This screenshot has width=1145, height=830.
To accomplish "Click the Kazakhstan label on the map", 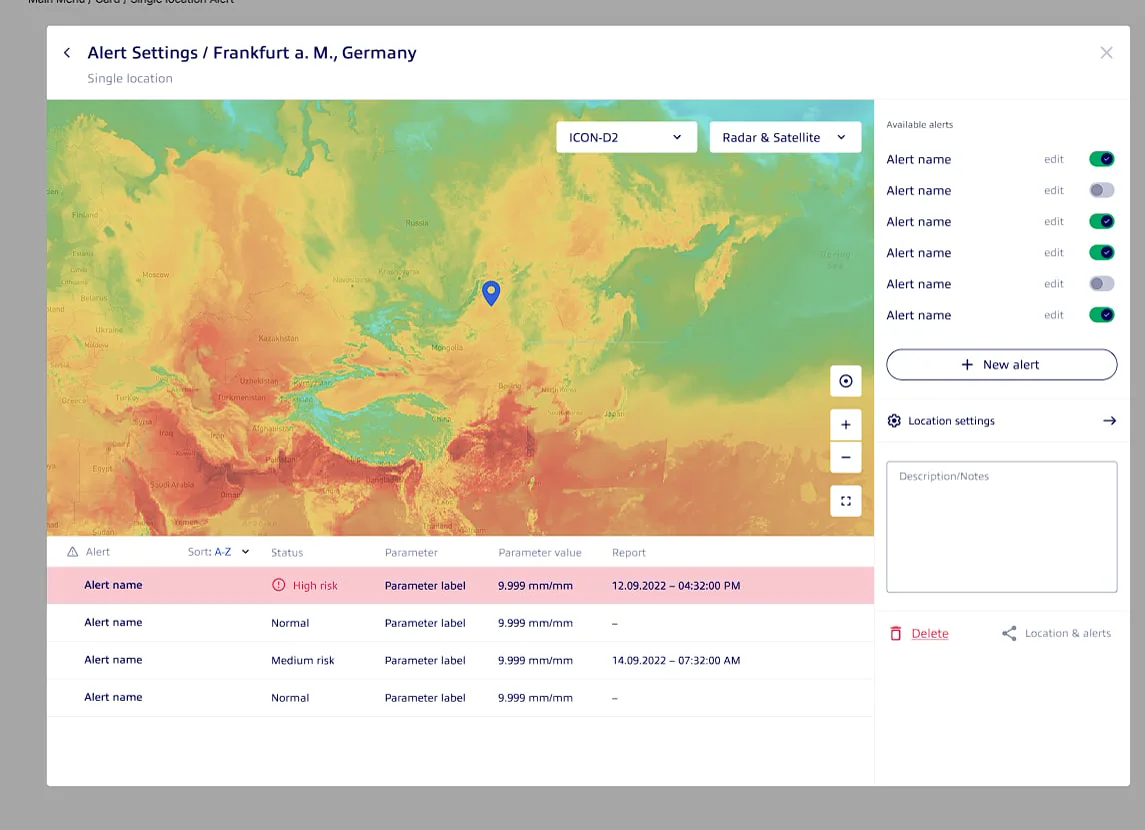I will 278,338.
